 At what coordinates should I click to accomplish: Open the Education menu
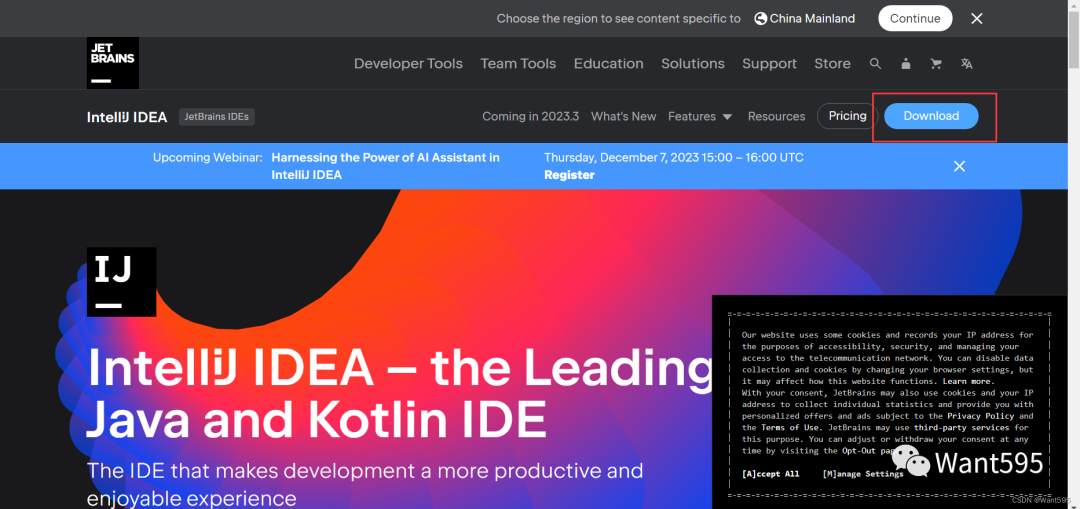coord(609,63)
